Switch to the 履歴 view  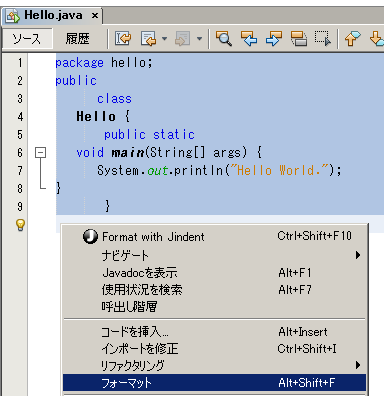click(77, 39)
